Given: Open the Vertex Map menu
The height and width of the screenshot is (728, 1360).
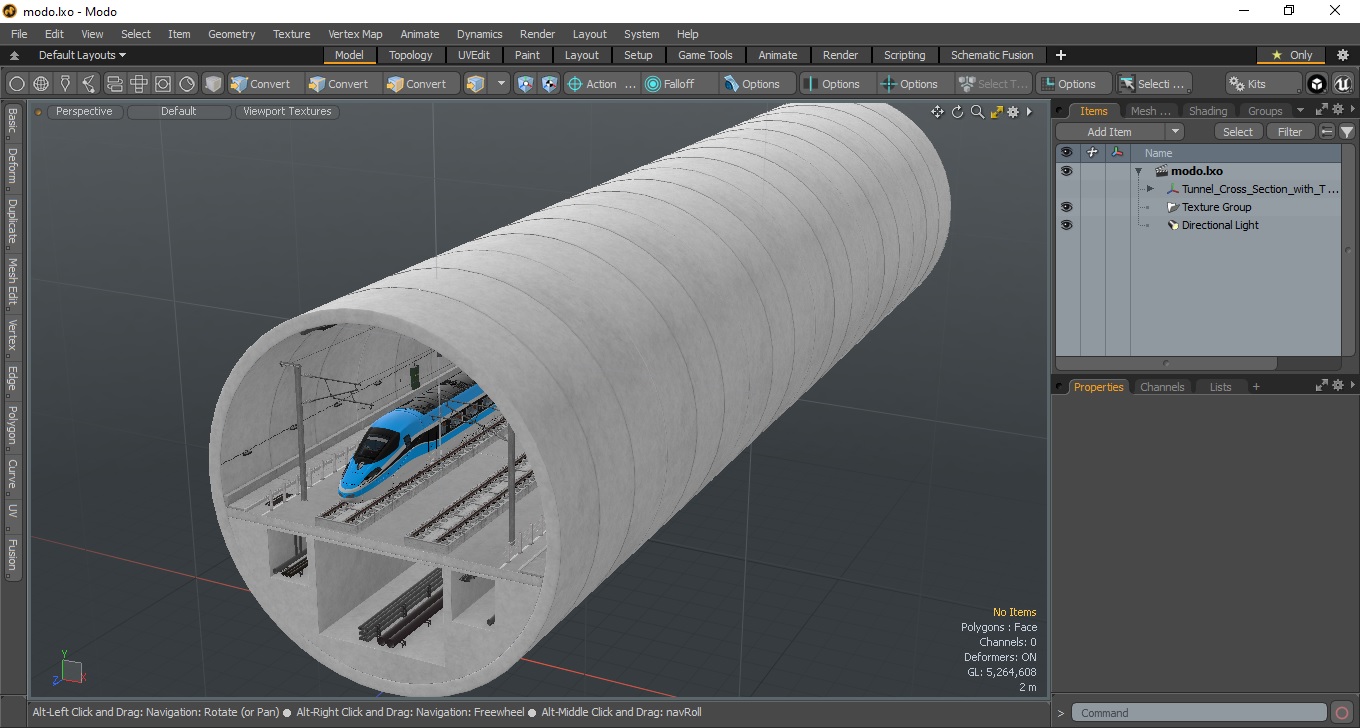Looking at the screenshot, I should point(355,34).
